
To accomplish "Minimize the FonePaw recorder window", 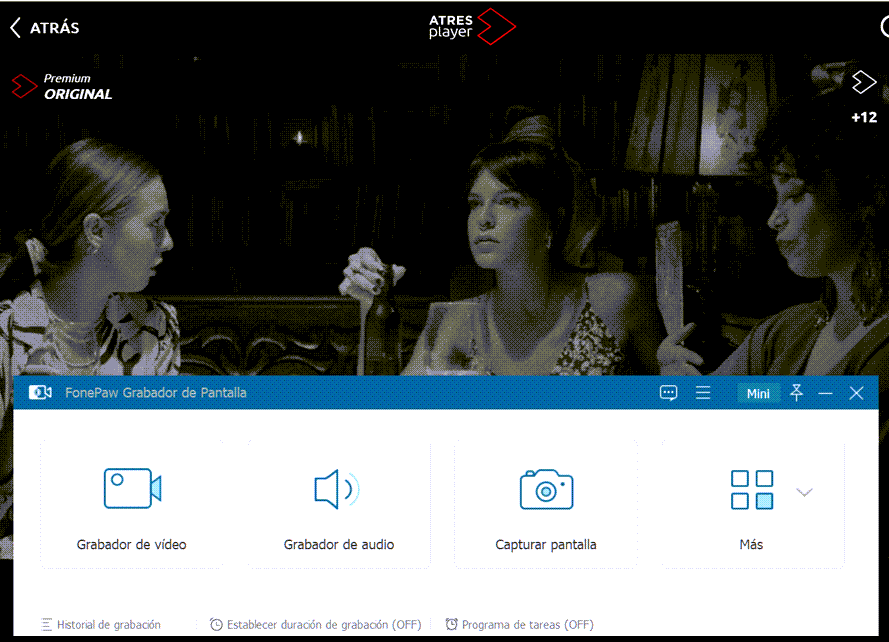I will coord(825,394).
